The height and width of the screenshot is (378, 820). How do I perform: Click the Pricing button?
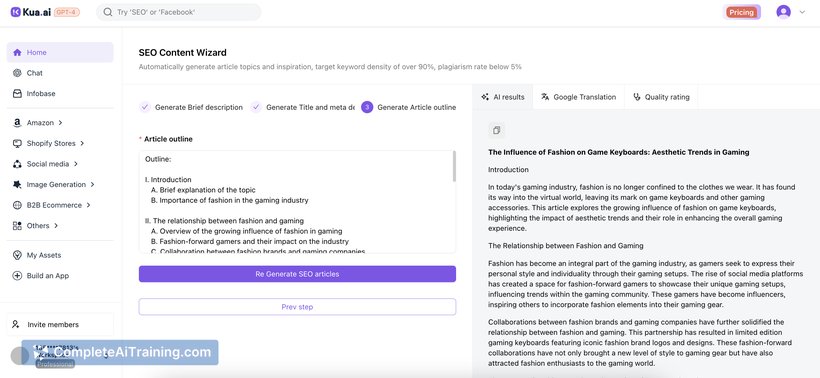[742, 13]
